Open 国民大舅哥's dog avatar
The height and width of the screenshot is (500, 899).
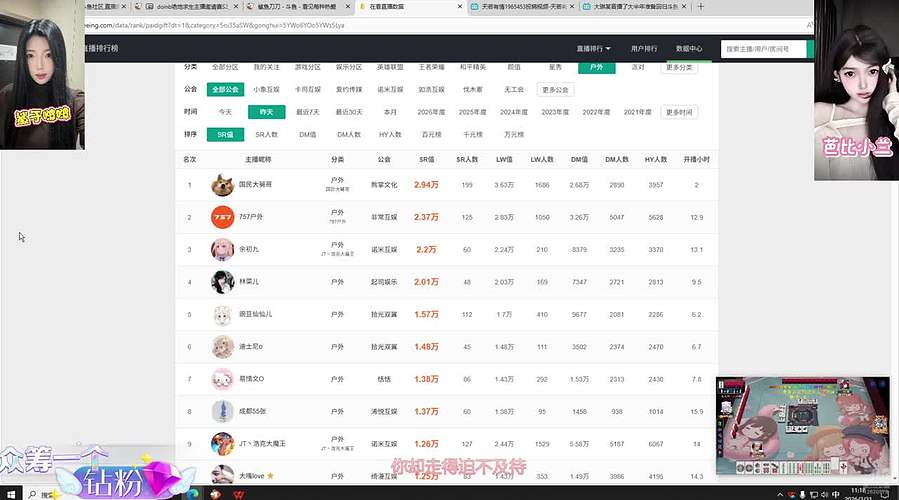click(x=222, y=184)
